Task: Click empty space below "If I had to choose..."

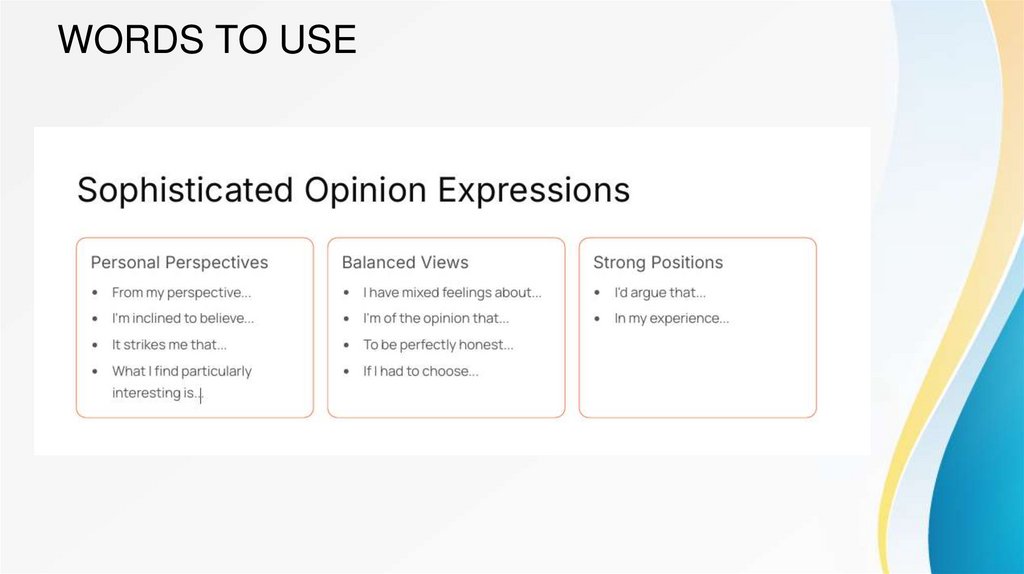Action: (x=445, y=398)
